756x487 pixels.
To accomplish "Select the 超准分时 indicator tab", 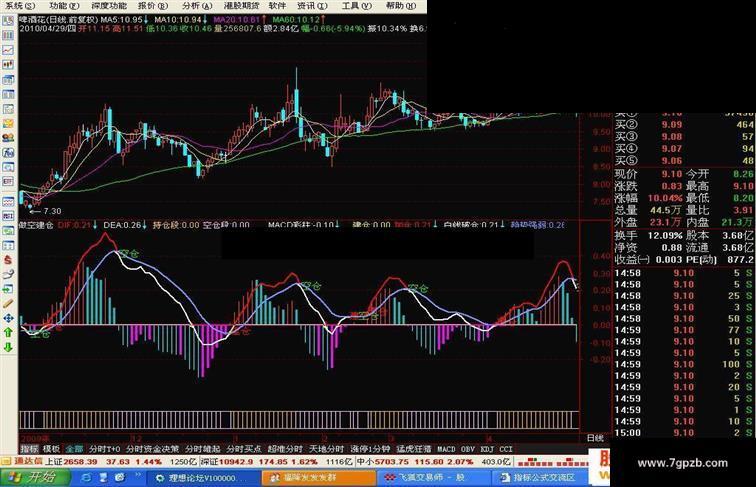I will 285,449.
